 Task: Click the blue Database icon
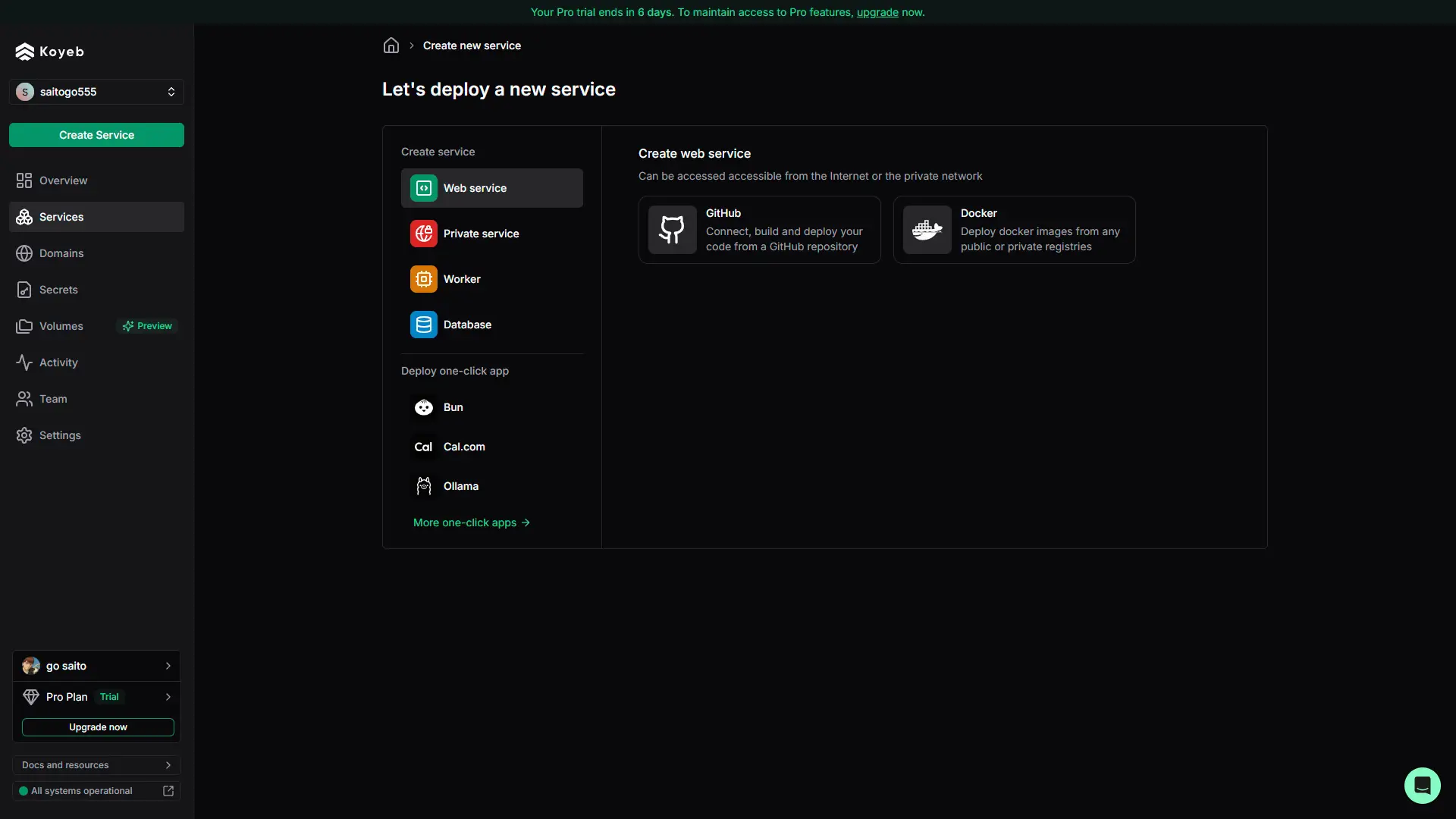pyautogui.click(x=424, y=325)
